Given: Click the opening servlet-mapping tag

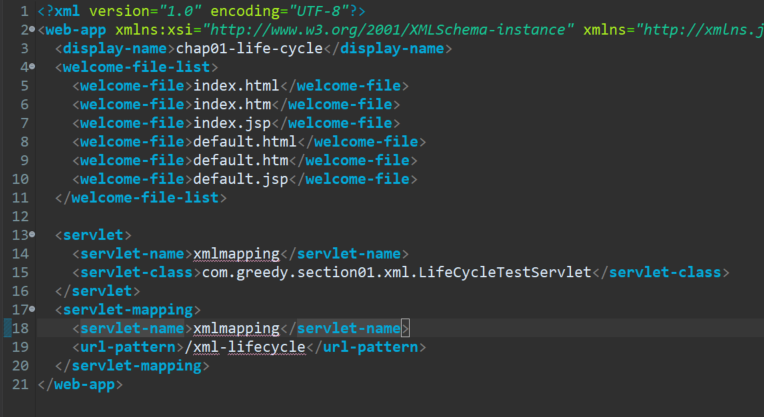Looking at the screenshot, I should [128, 310].
